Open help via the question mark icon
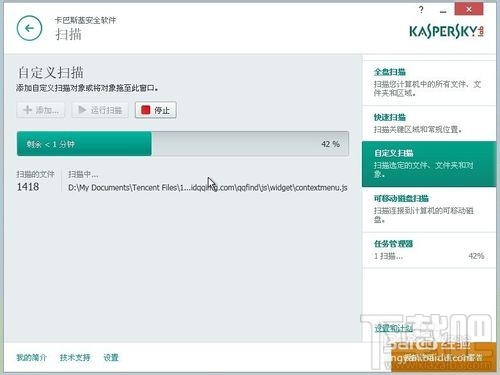This screenshot has height=375, width=500. coord(421,10)
